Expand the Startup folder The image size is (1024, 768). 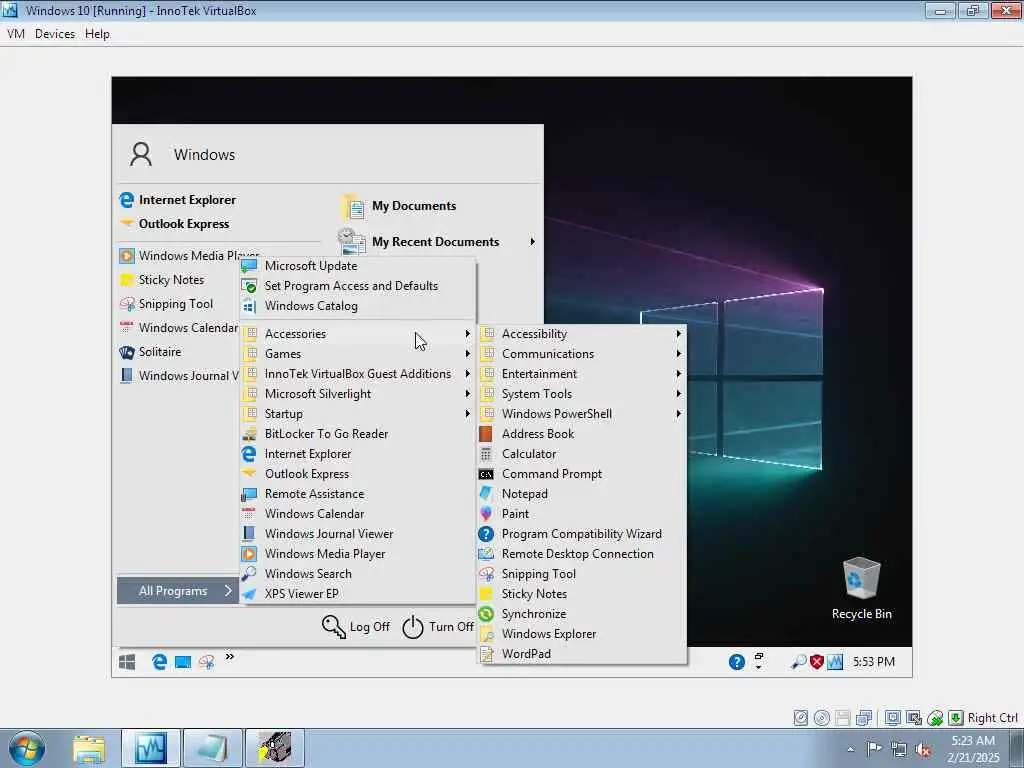357,414
